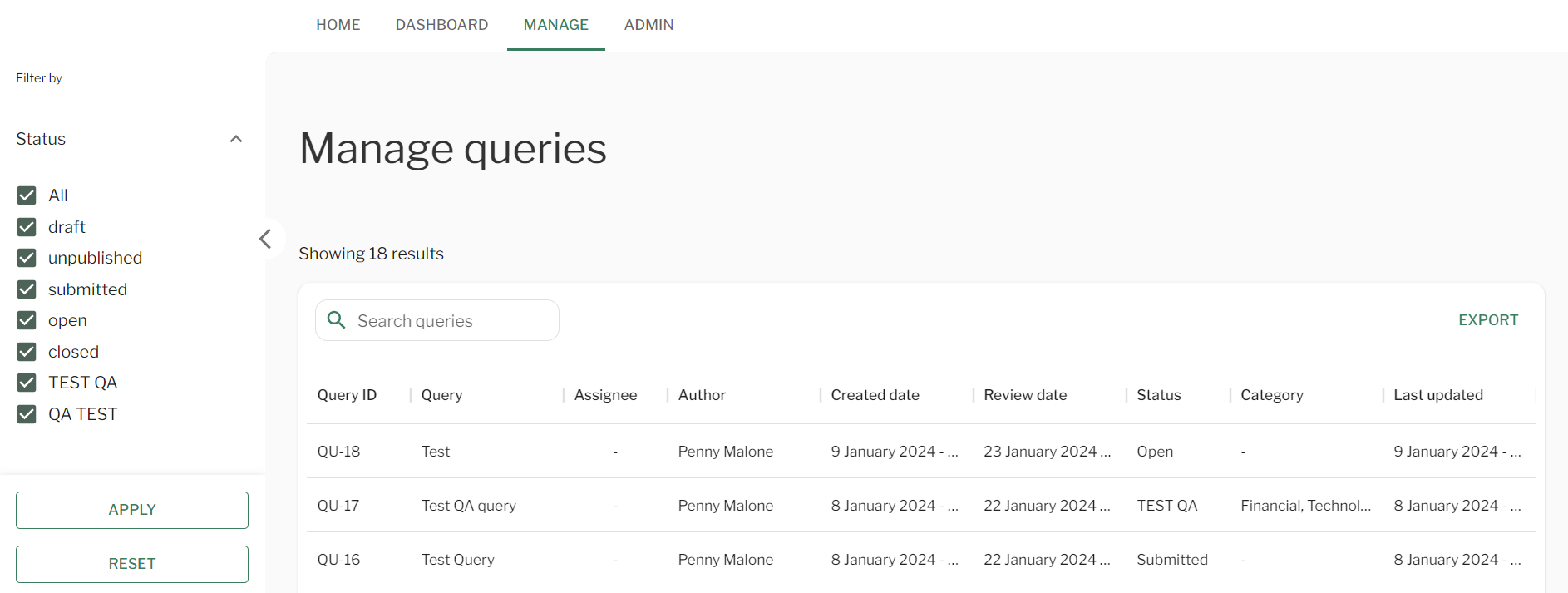
Task: Uncheck the All status checkbox
Action: click(x=27, y=195)
